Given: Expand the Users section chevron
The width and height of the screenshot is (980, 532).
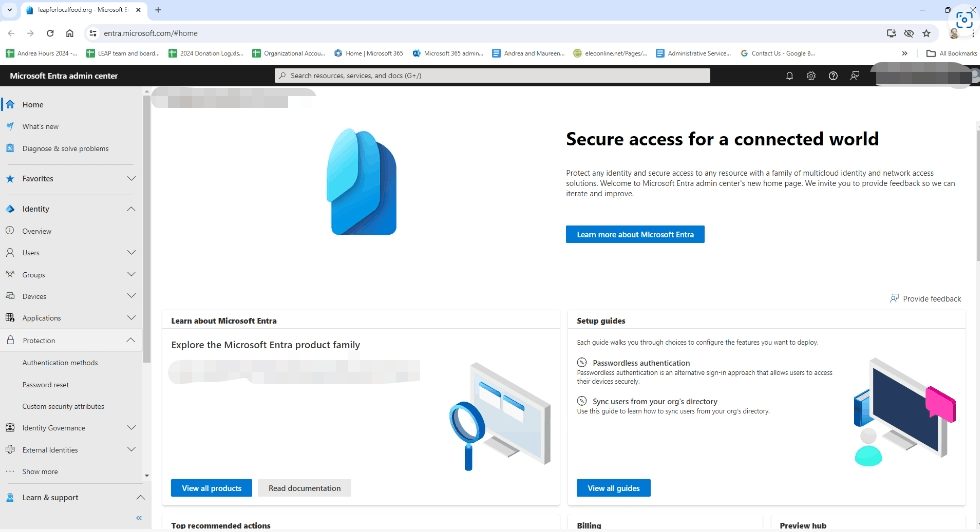Looking at the screenshot, I should [x=131, y=253].
